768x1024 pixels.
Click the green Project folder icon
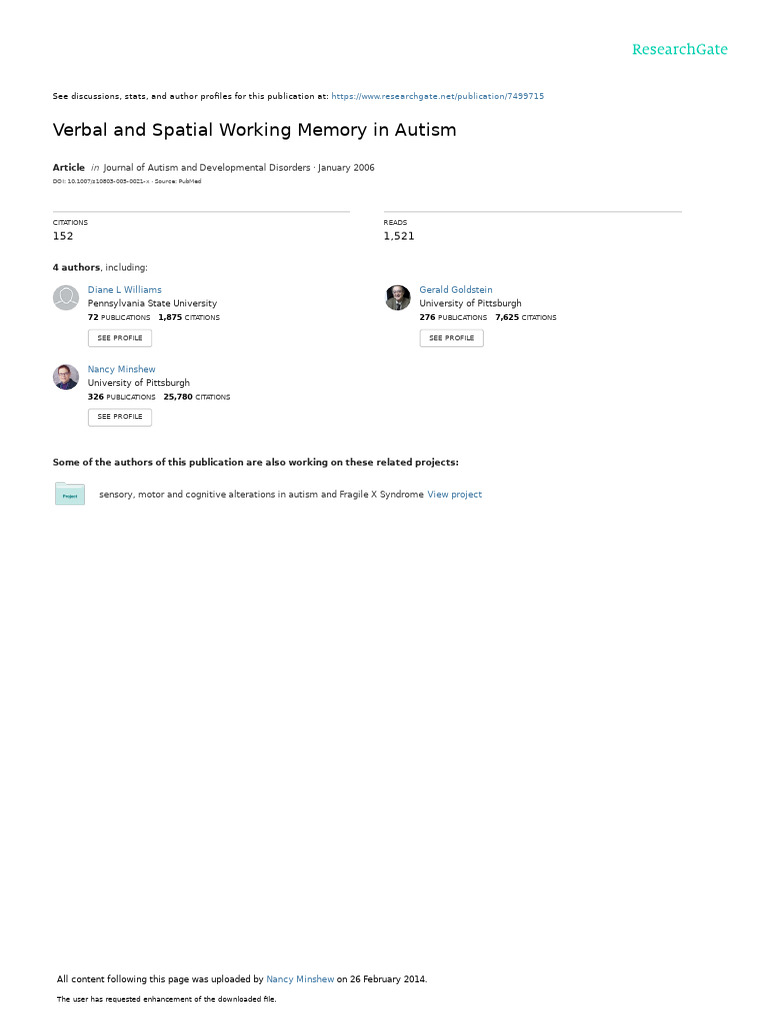[70, 494]
